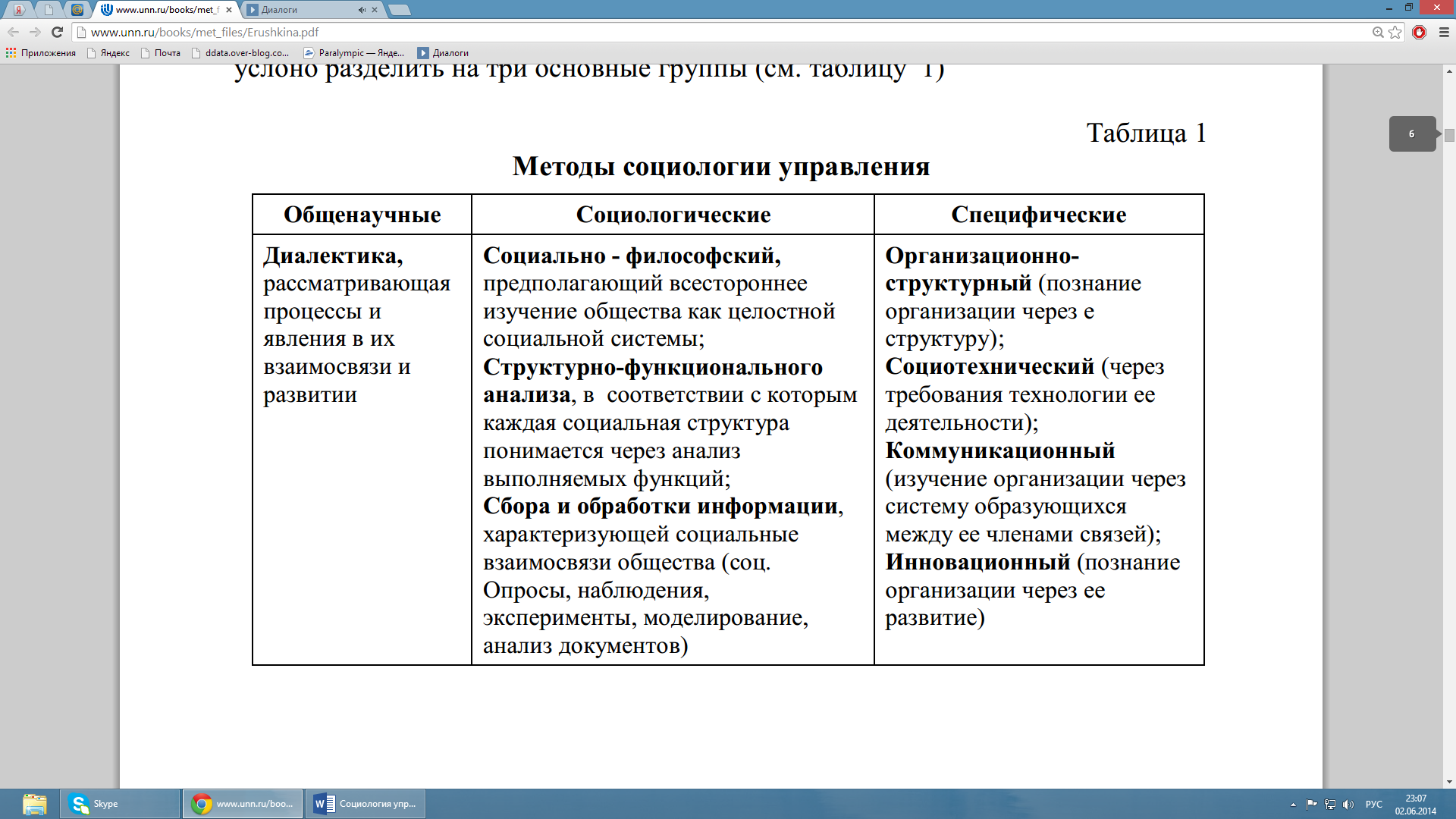Open the volume speaker tray icon
This screenshot has height=819, width=1456.
[x=1348, y=805]
